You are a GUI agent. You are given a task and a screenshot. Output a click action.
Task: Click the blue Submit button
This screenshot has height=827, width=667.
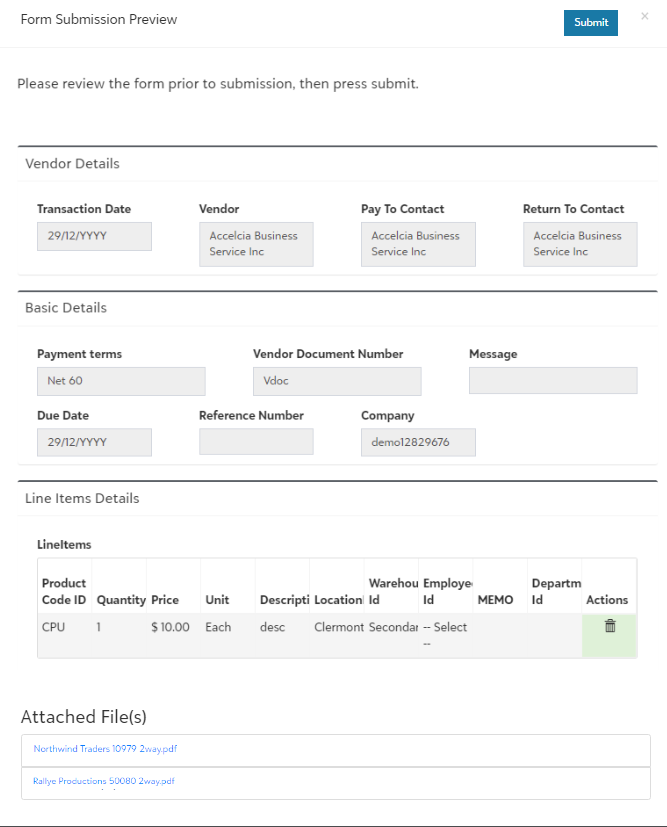[591, 23]
